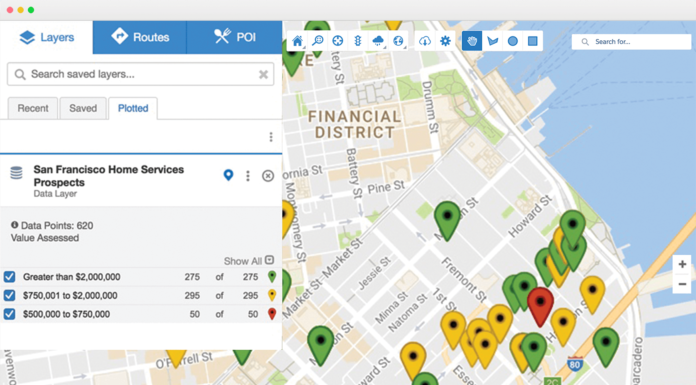Screen dimensions: 696x385
Task: Click the red map pin
Action: point(540,307)
